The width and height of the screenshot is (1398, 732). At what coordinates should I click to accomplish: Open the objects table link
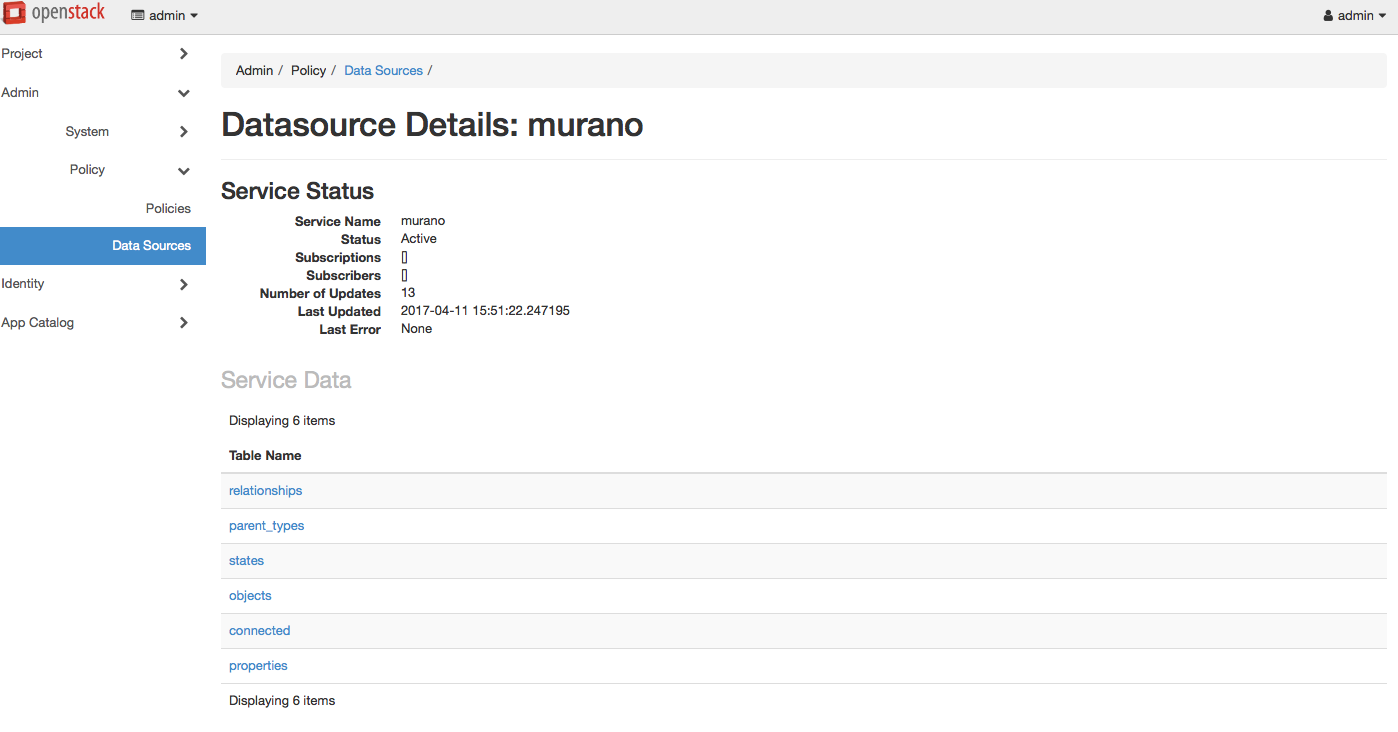pyautogui.click(x=250, y=595)
